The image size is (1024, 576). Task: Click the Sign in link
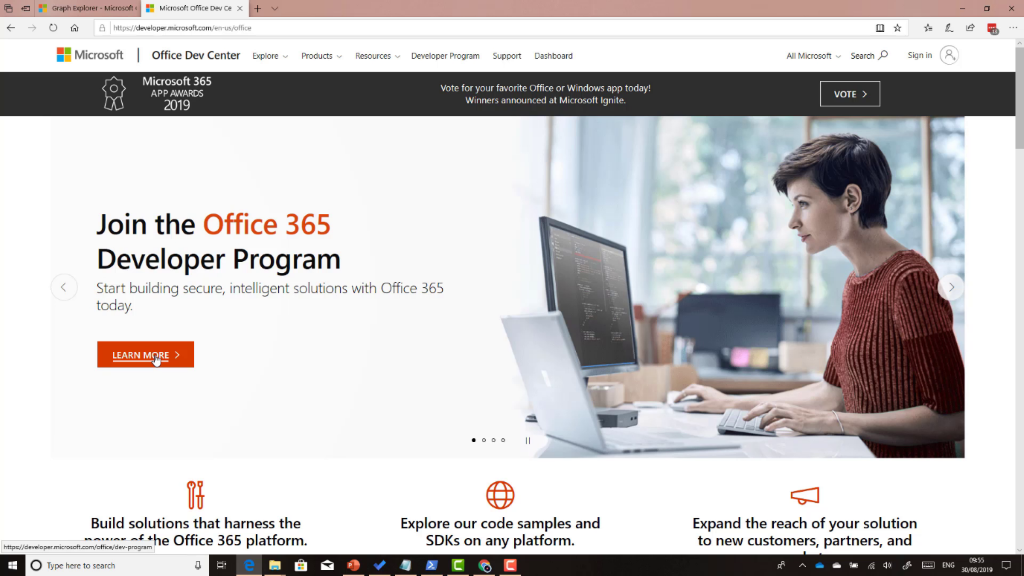click(920, 56)
